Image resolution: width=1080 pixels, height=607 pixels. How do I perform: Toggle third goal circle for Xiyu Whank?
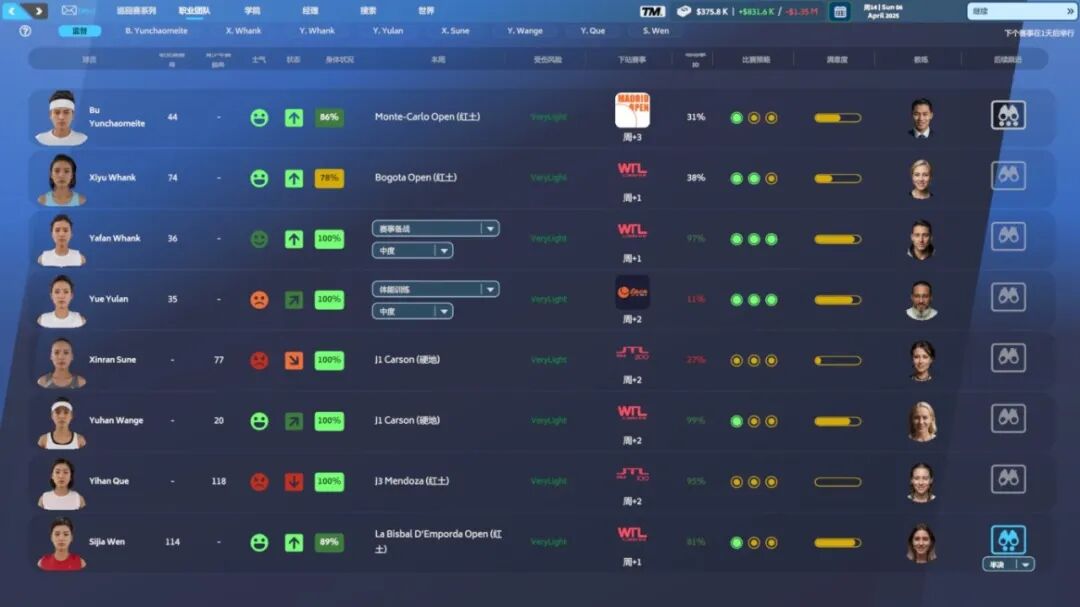771,178
